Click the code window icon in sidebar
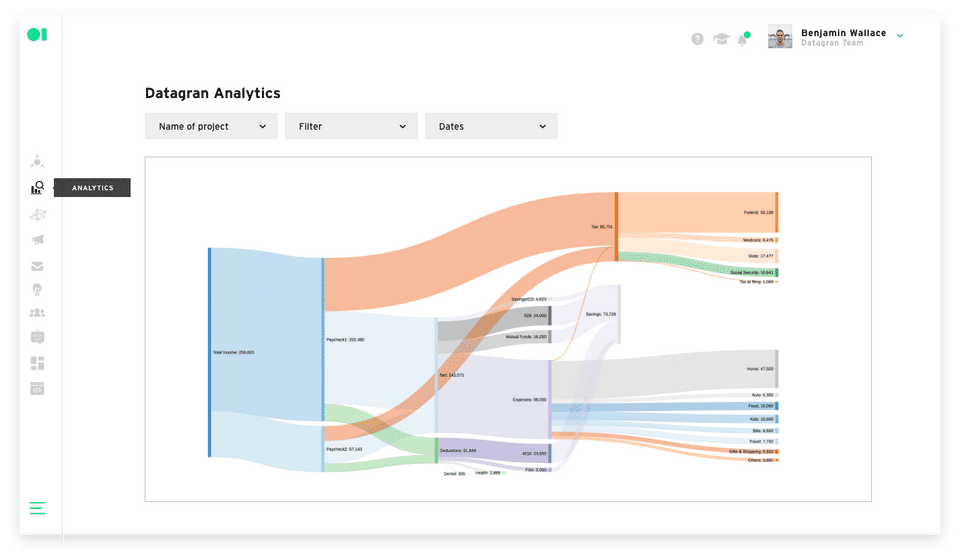Screen dimensions: 960x559 pos(37,388)
